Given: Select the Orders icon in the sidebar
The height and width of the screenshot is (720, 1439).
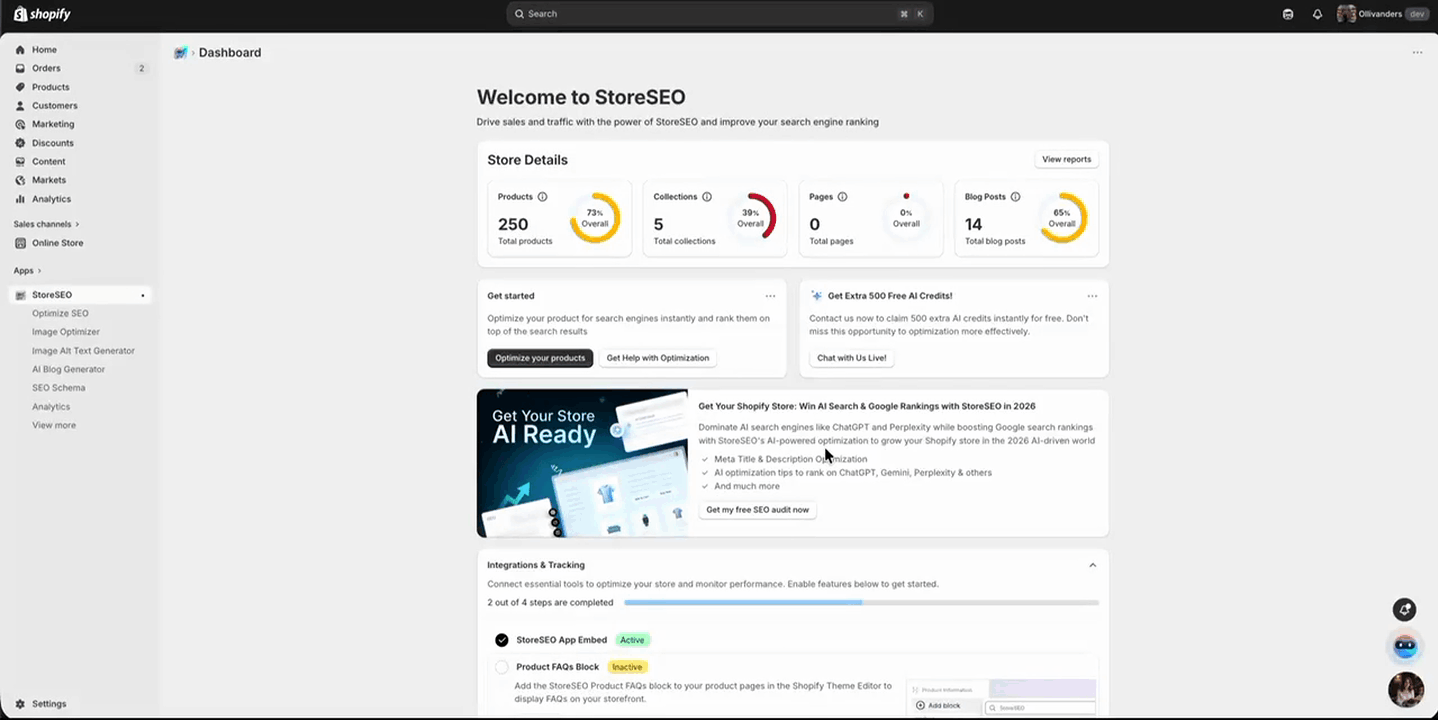Looking at the screenshot, I should (x=21, y=68).
